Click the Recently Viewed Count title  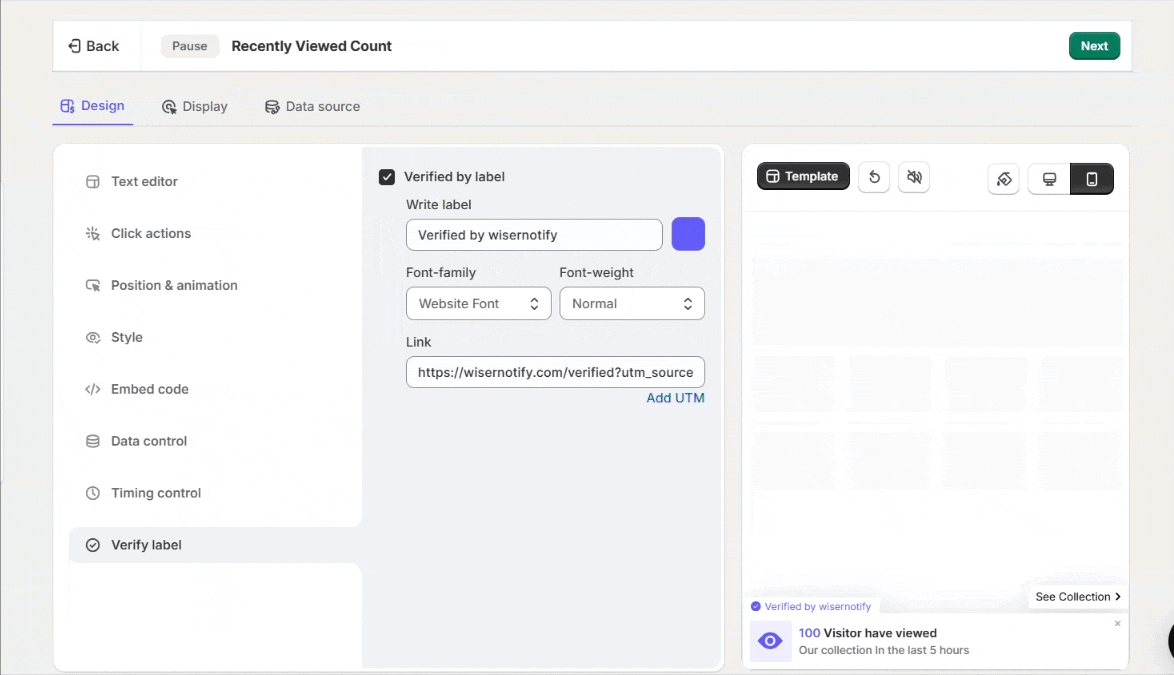pyautogui.click(x=311, y=46)
